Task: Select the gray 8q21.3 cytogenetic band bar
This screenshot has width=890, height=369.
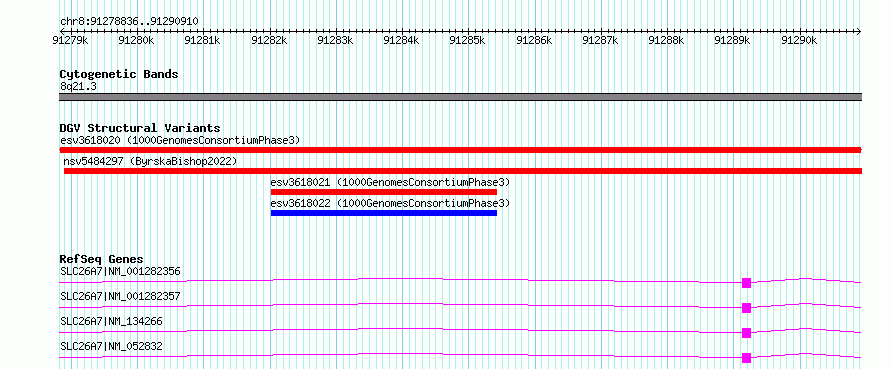Action: click(x=460, y=97)
